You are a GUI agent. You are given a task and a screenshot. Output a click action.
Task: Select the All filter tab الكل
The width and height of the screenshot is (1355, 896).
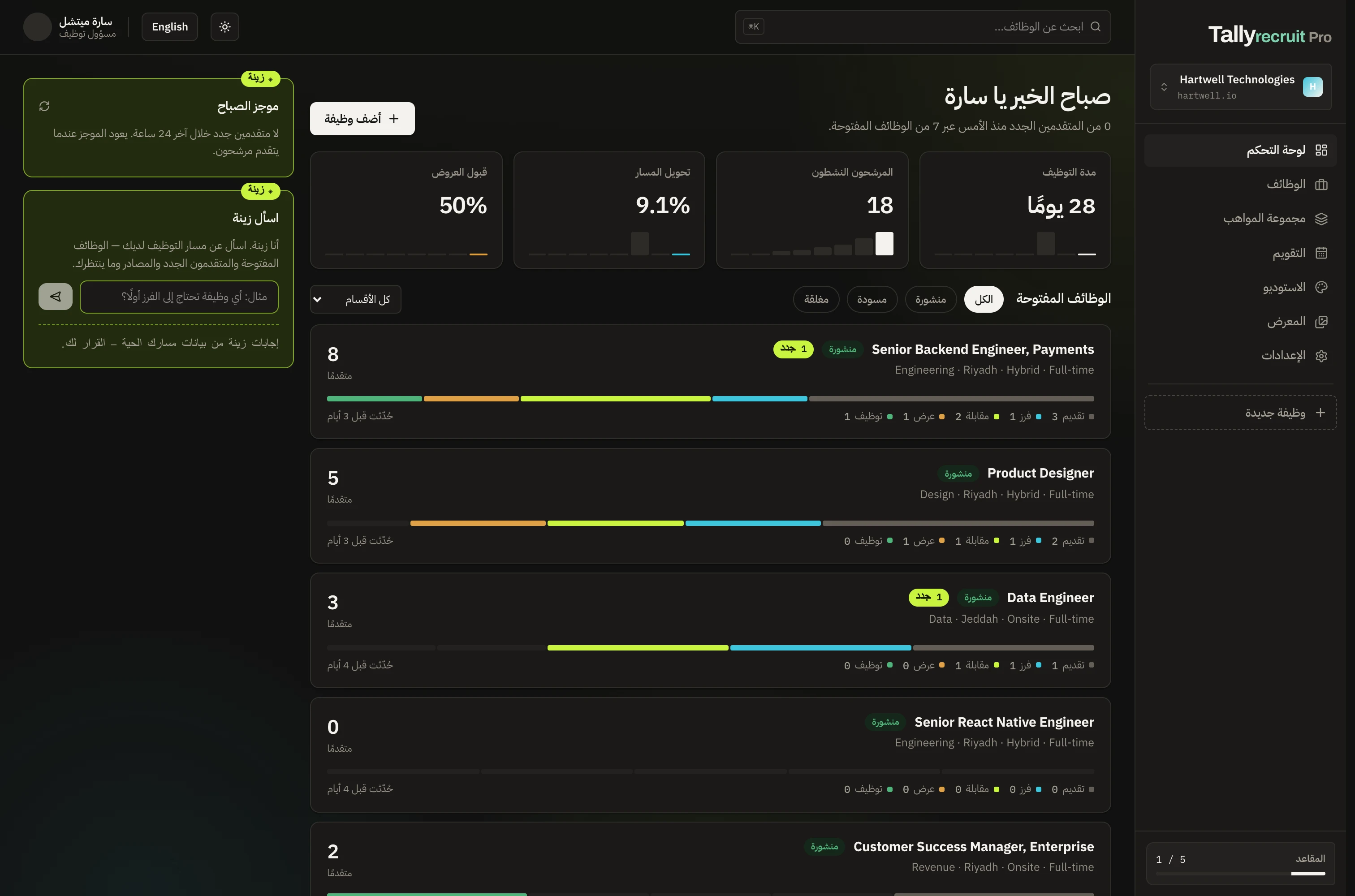point(984,299)
